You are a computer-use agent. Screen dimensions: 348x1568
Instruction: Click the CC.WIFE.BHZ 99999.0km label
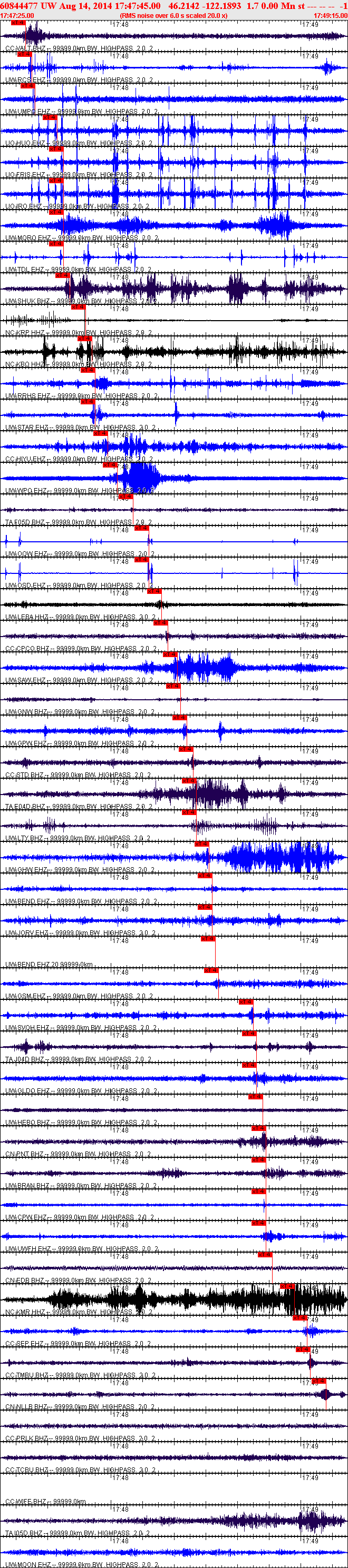(46, 1503)
